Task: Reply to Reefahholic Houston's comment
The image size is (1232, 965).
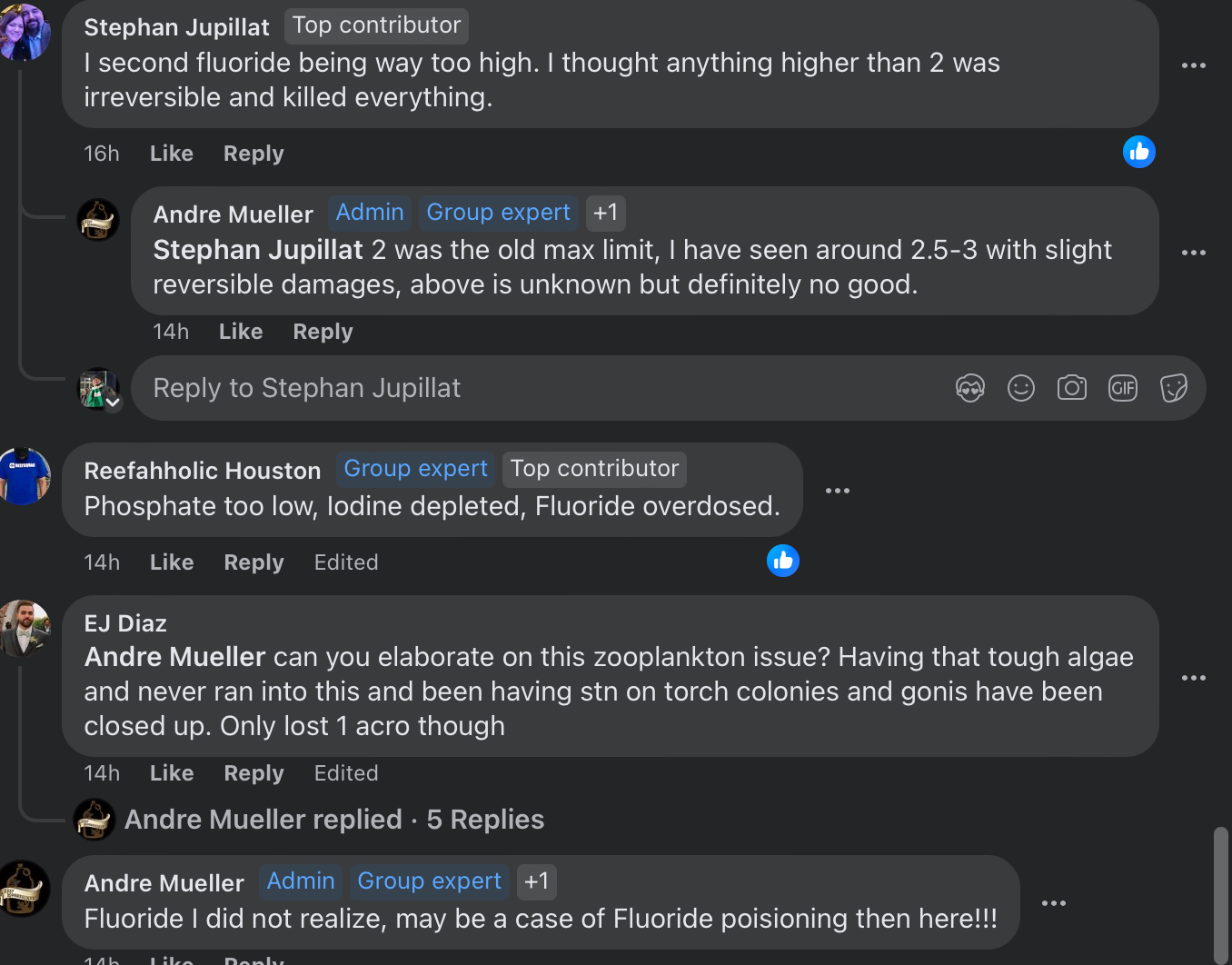Action: point(253,562)
